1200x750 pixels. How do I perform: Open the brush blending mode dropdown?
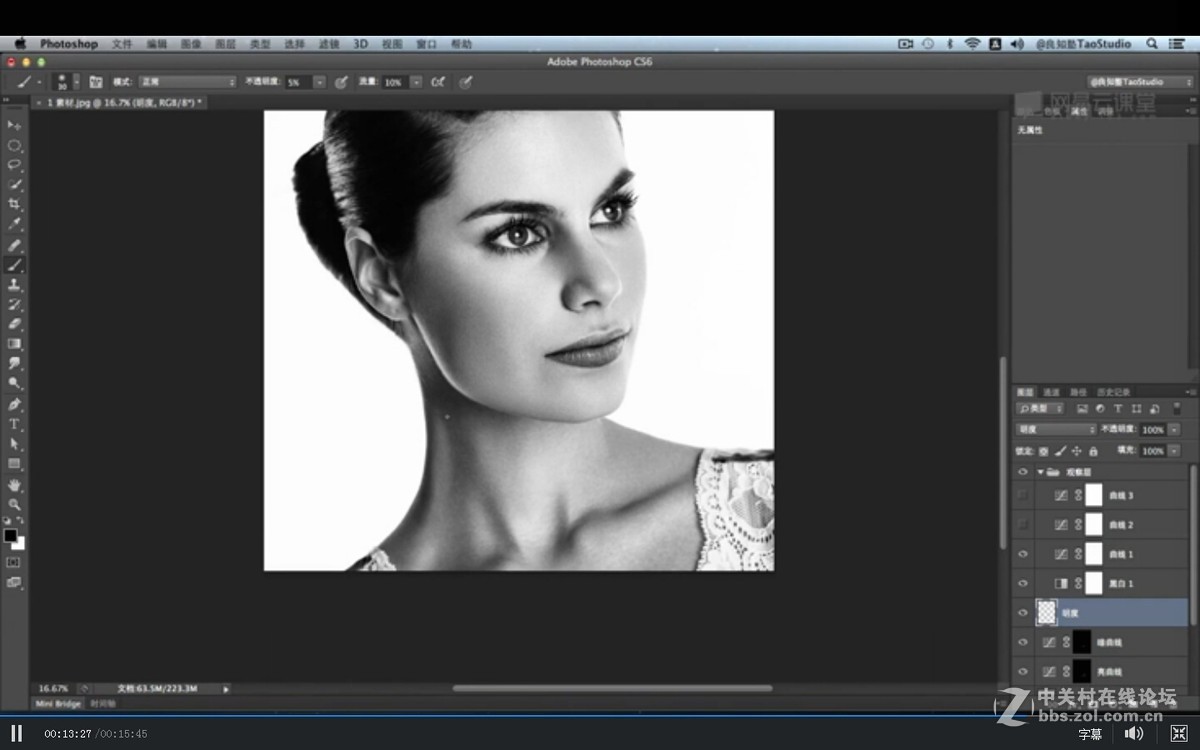pyautogui.click(x=187, y=82)
